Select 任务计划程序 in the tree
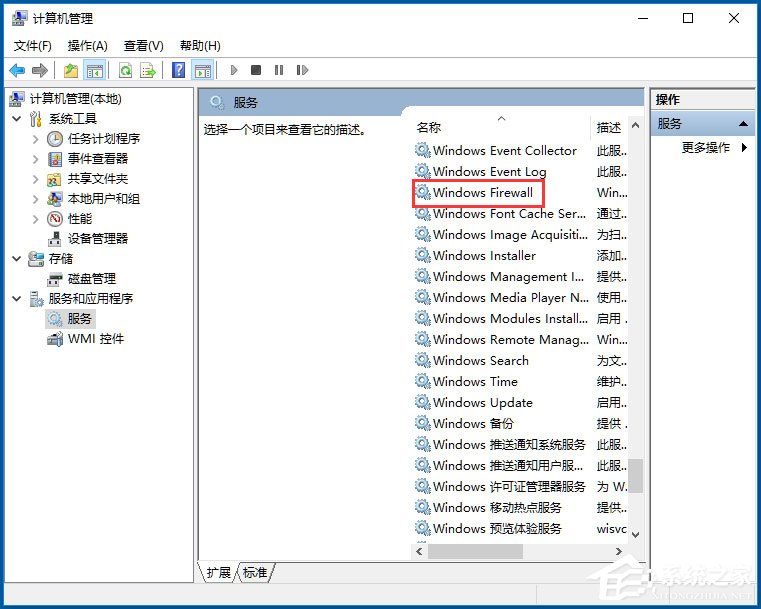761x609 pixels. tap(104, 139)
